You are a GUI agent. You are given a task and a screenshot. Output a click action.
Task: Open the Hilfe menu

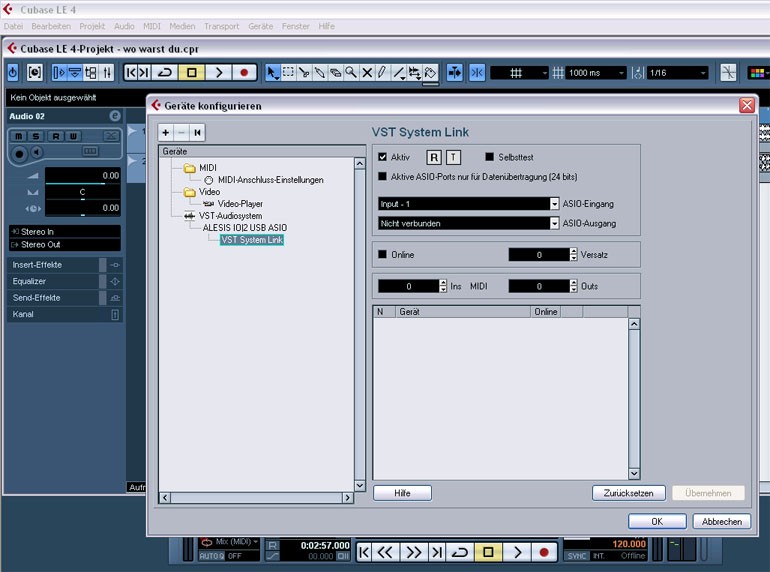pos(327,26)
